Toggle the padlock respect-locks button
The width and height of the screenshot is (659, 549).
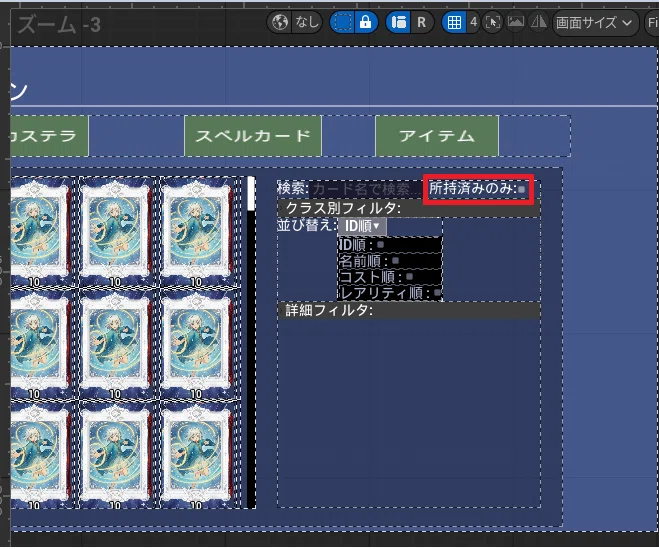[x=366, y=22]
